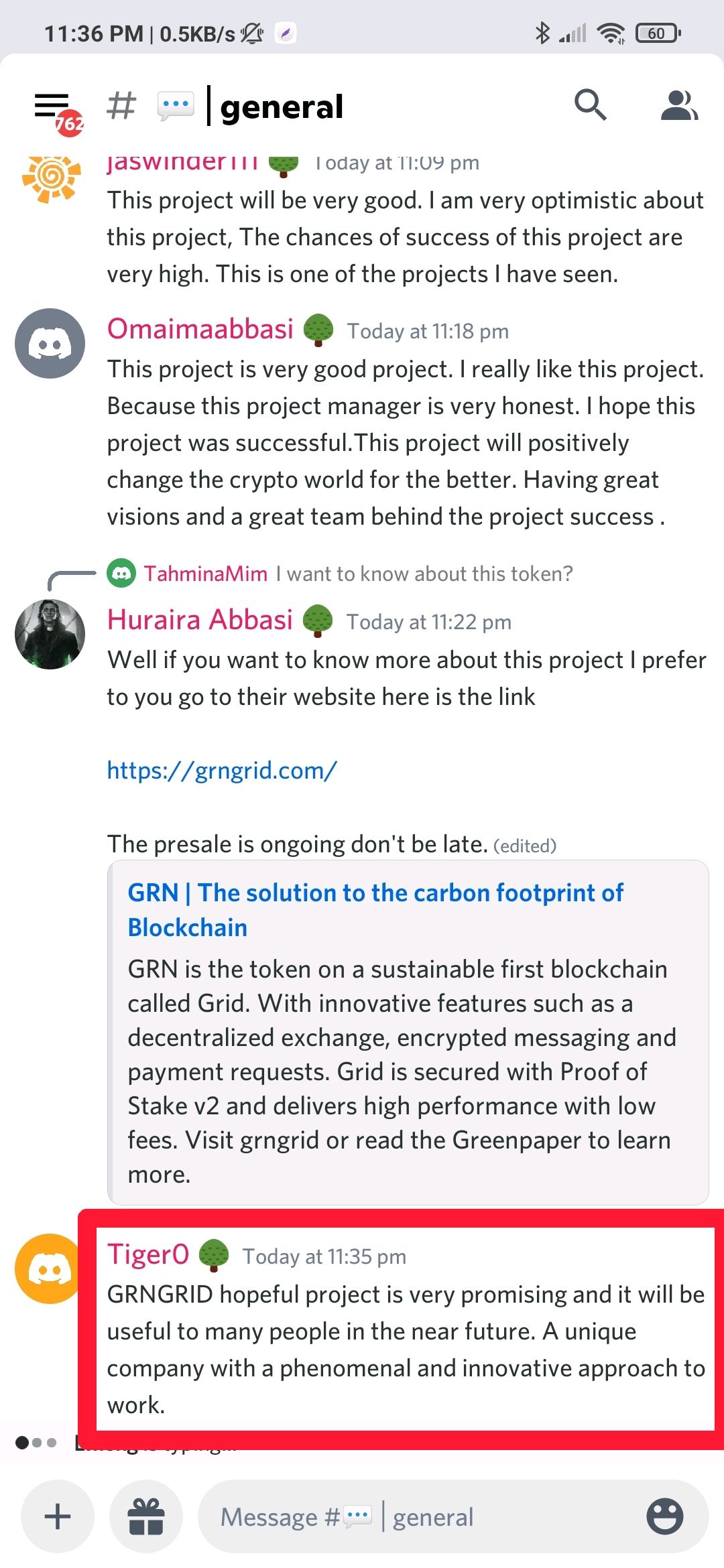Tap the plus attachment button

point(57,1516)
